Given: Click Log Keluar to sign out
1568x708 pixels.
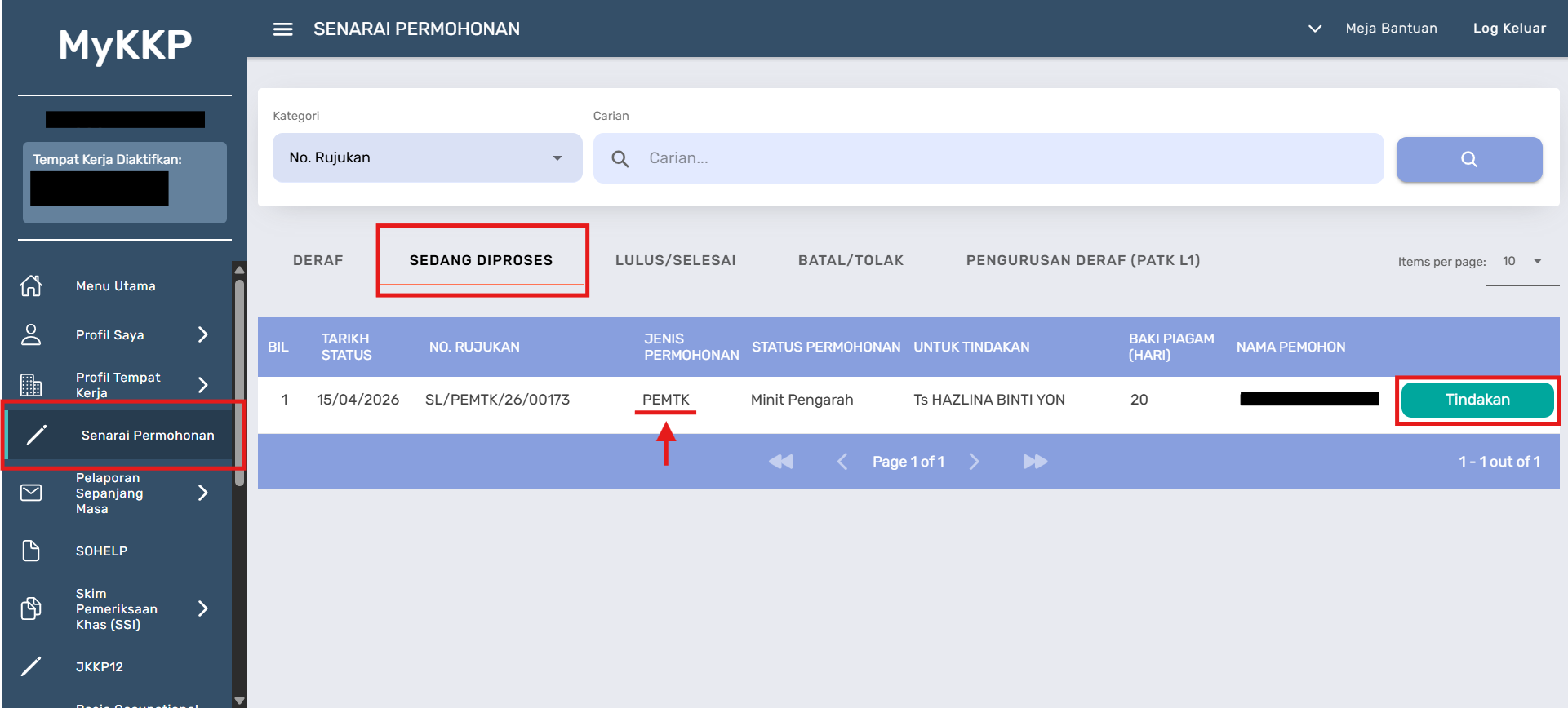Looking at the screenshot, I should click(x=1508, y=29).
